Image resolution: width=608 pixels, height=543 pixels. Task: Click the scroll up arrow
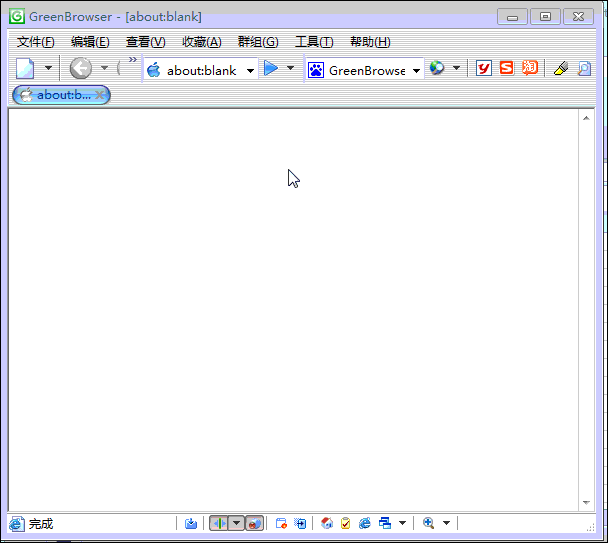click(x=586, y=118)
